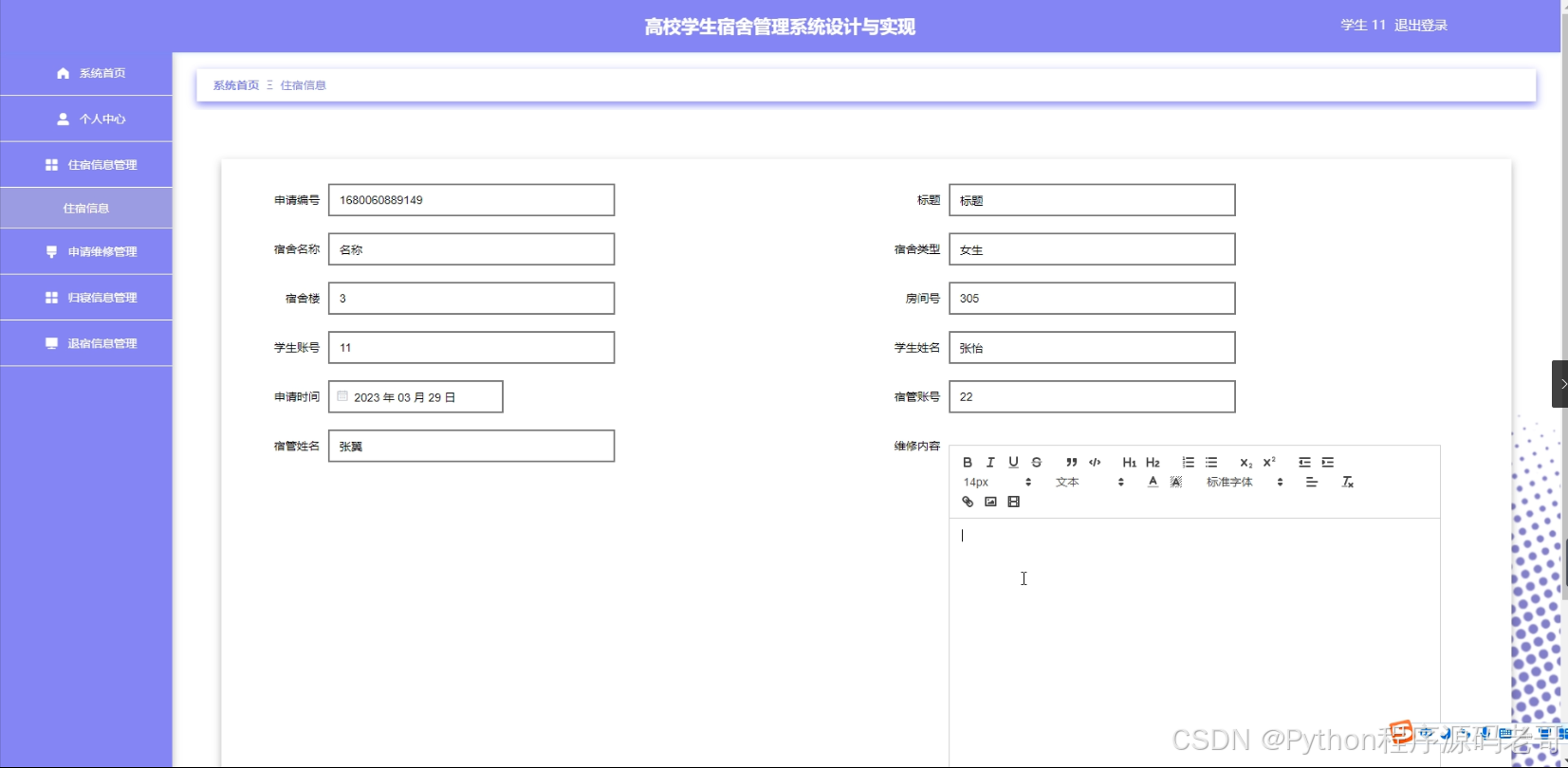The image size is (1568, 768).
Task: Insert a hyperlink in the editor
Action: point(968,503)
